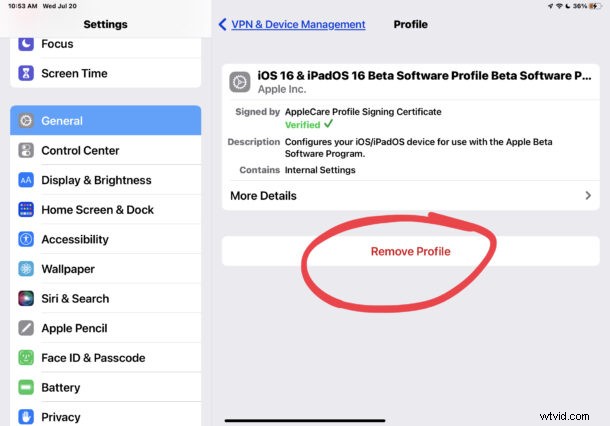
Task: Tap the Wallpaper flower icon
Action: [26, 268]
